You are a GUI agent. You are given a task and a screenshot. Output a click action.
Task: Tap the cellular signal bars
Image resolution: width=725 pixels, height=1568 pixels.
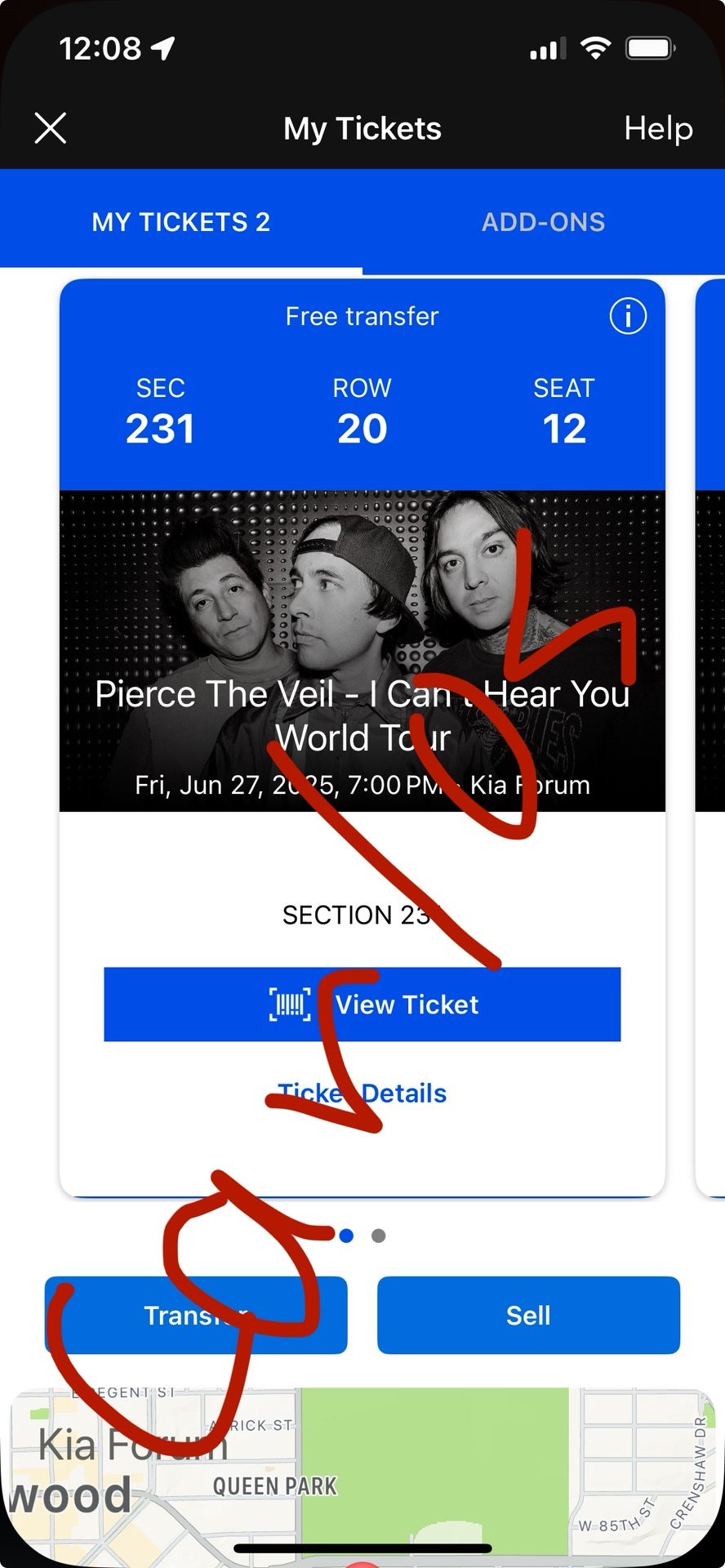(x=547, y=49)
